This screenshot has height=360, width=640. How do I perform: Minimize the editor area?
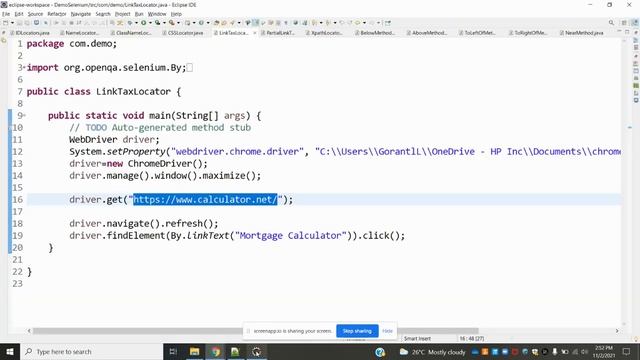pos(619,31)
